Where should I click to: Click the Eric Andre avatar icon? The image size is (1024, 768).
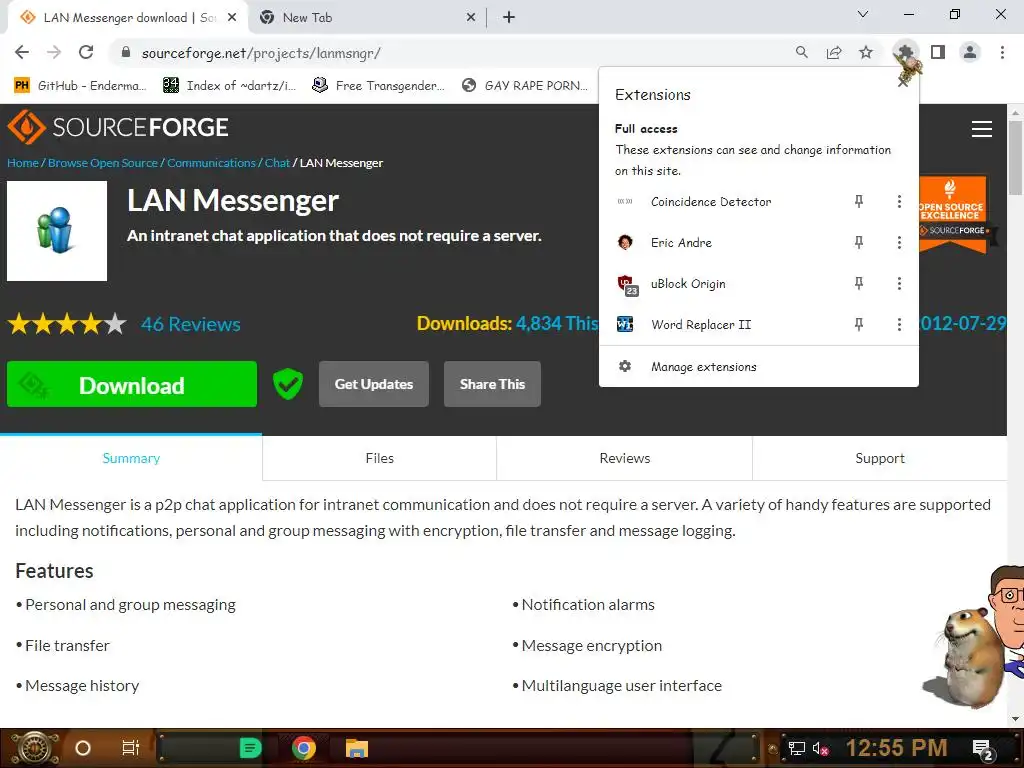625,243
